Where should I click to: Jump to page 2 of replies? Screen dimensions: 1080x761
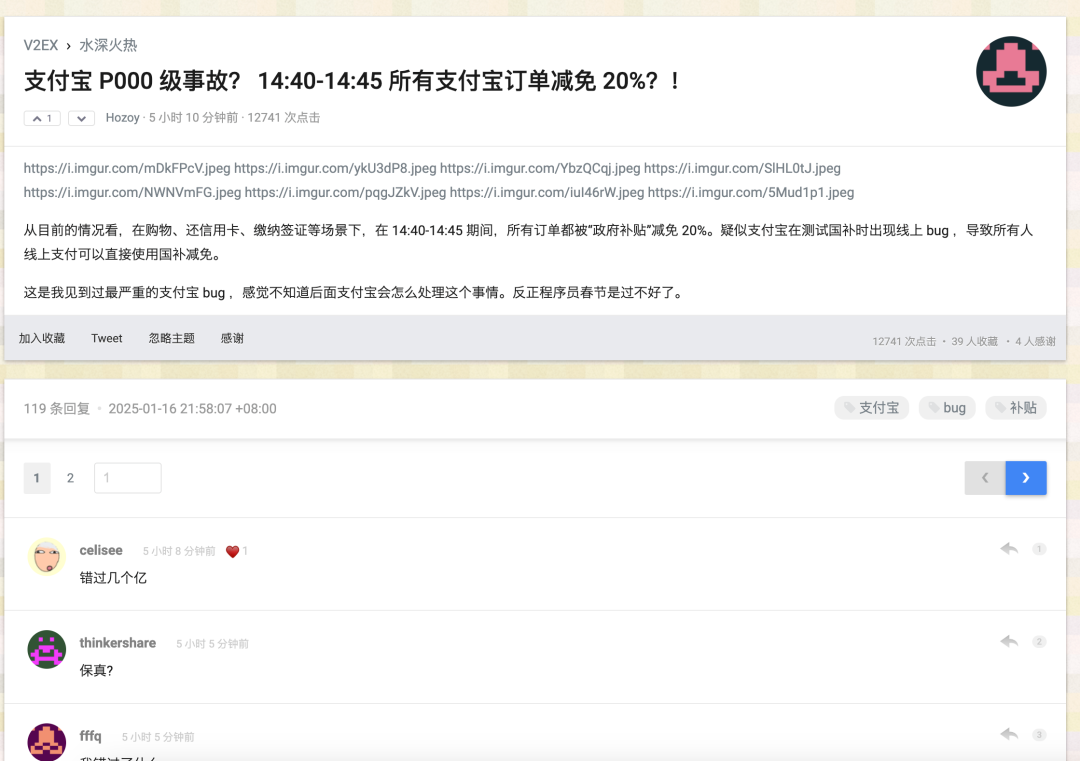click(70, 478)
